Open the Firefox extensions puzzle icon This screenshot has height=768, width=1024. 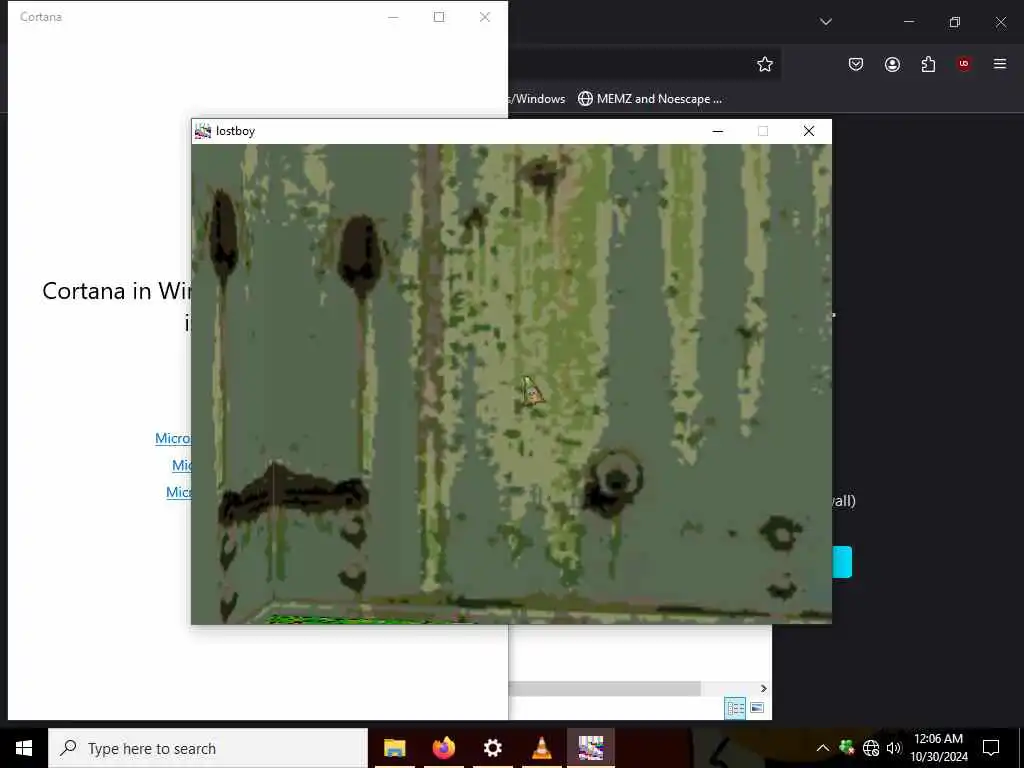(x=928, y=64)
